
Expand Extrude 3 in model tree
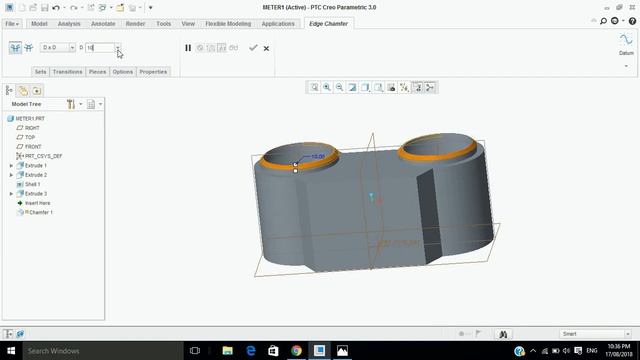[x=11, y=194]
